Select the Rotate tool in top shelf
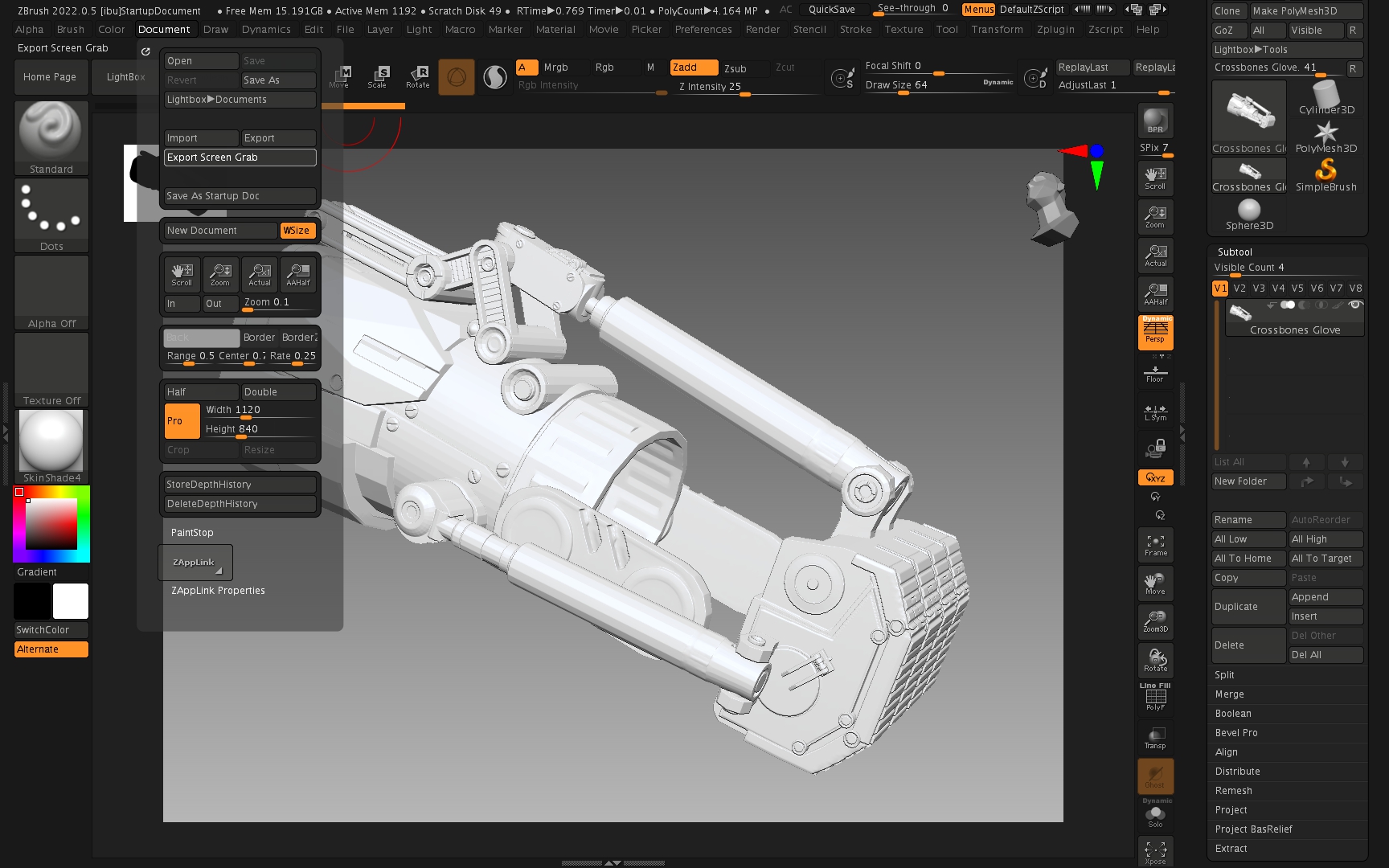Screen dimensions: 1389x868 417,76
